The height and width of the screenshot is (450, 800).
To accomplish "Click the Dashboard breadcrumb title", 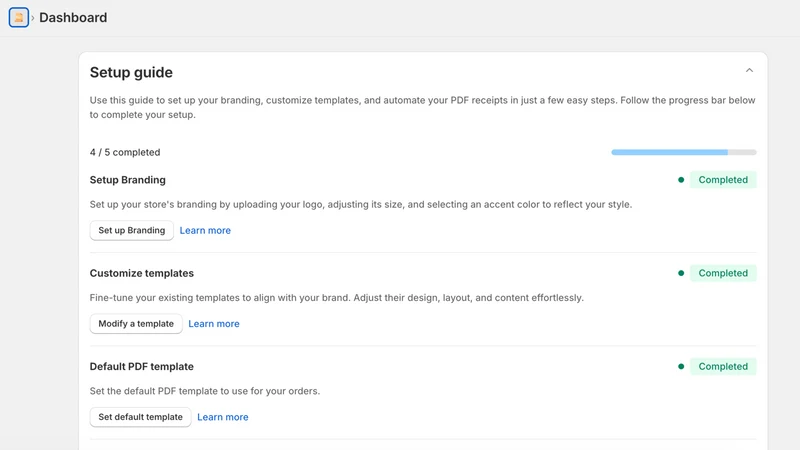I will pos(73,18).
